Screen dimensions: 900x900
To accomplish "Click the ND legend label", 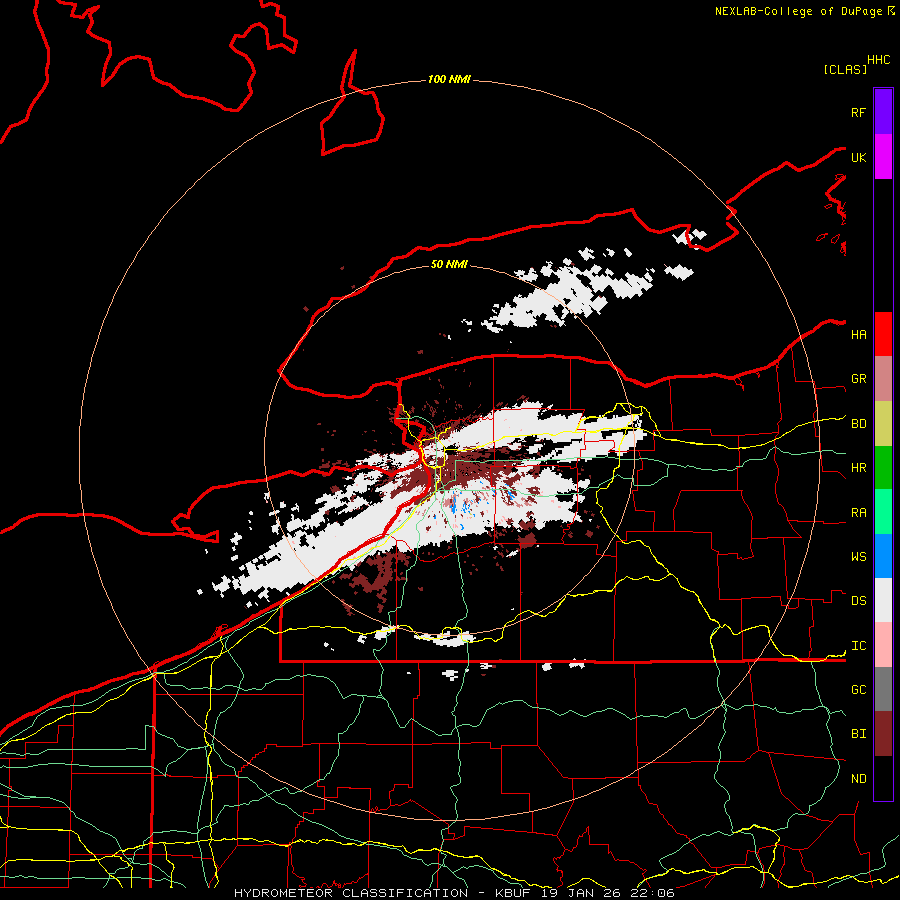I will (x=858, y=779).
